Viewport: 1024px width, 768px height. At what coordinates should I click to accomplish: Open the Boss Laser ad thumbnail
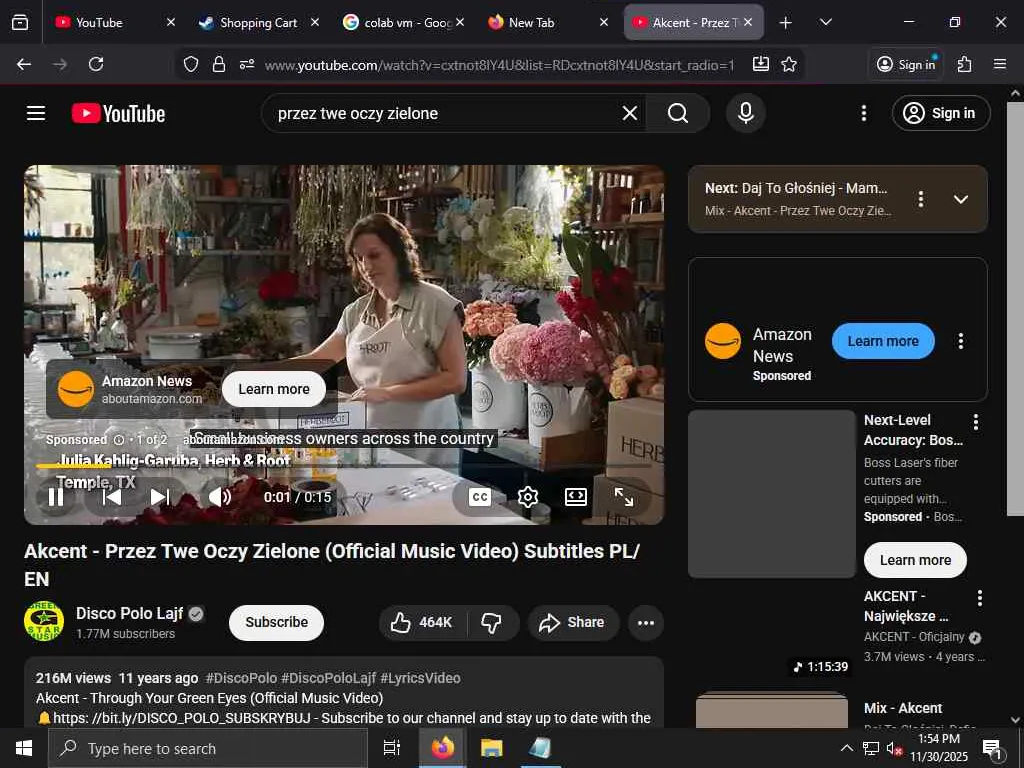point(772,494)
